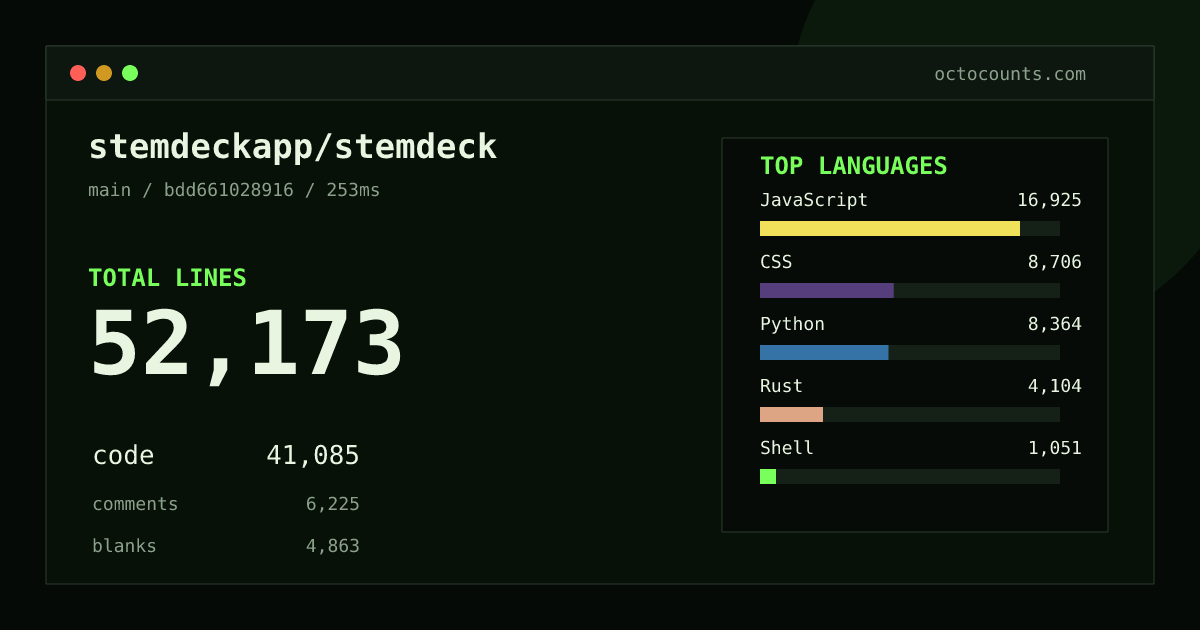Screen dimensions: 1200x630
Task: Click the yellow window dot
Action: (x=104, y=73)
